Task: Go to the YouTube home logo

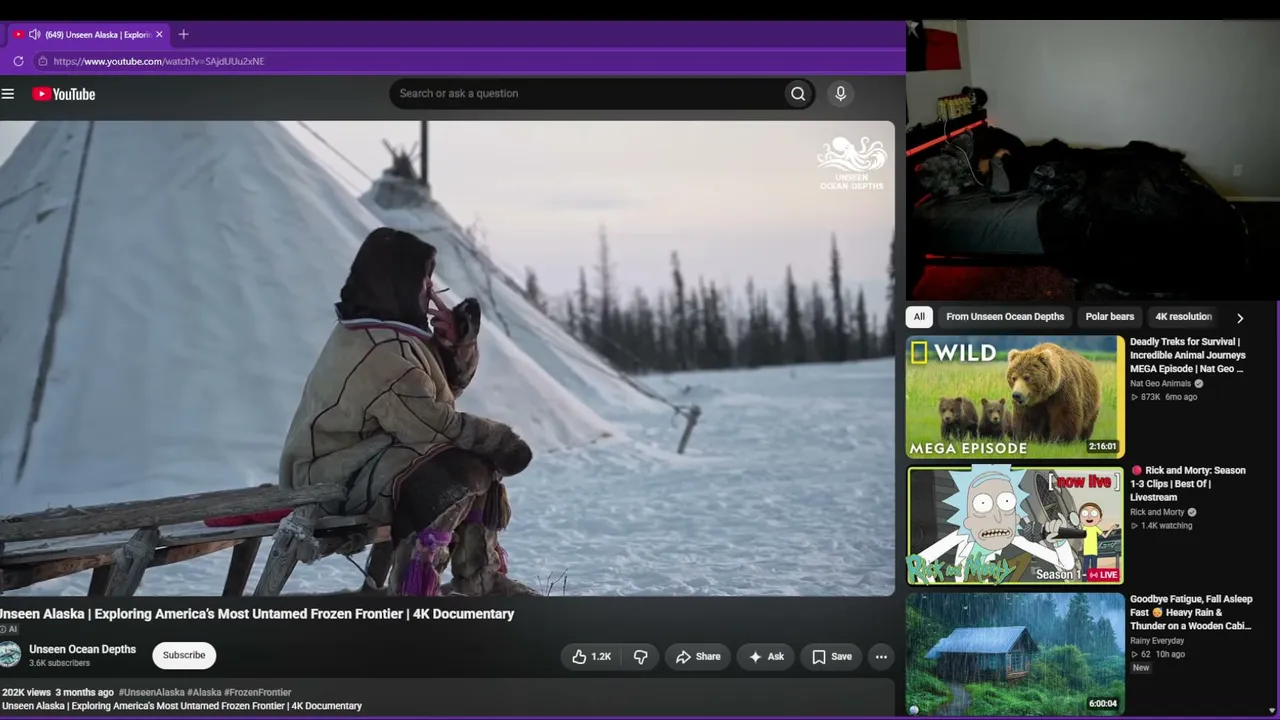Action: [63, 94]
